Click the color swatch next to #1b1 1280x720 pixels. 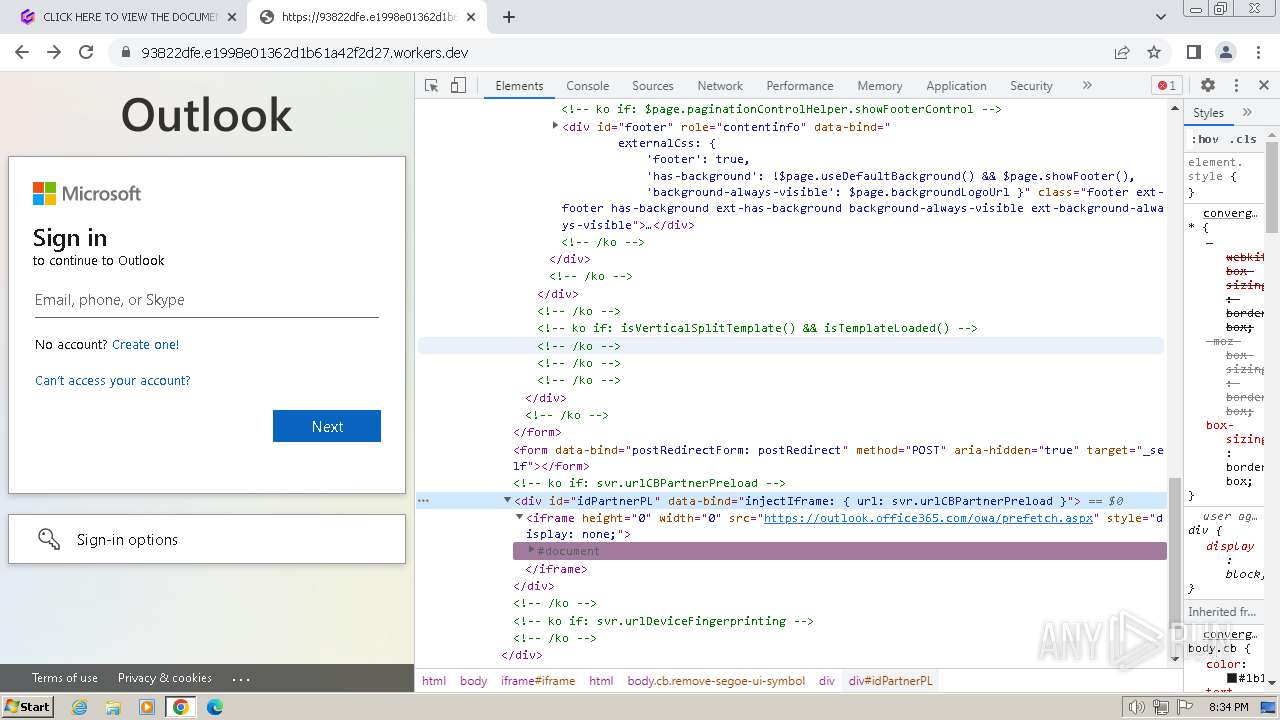coord(1232,678)
